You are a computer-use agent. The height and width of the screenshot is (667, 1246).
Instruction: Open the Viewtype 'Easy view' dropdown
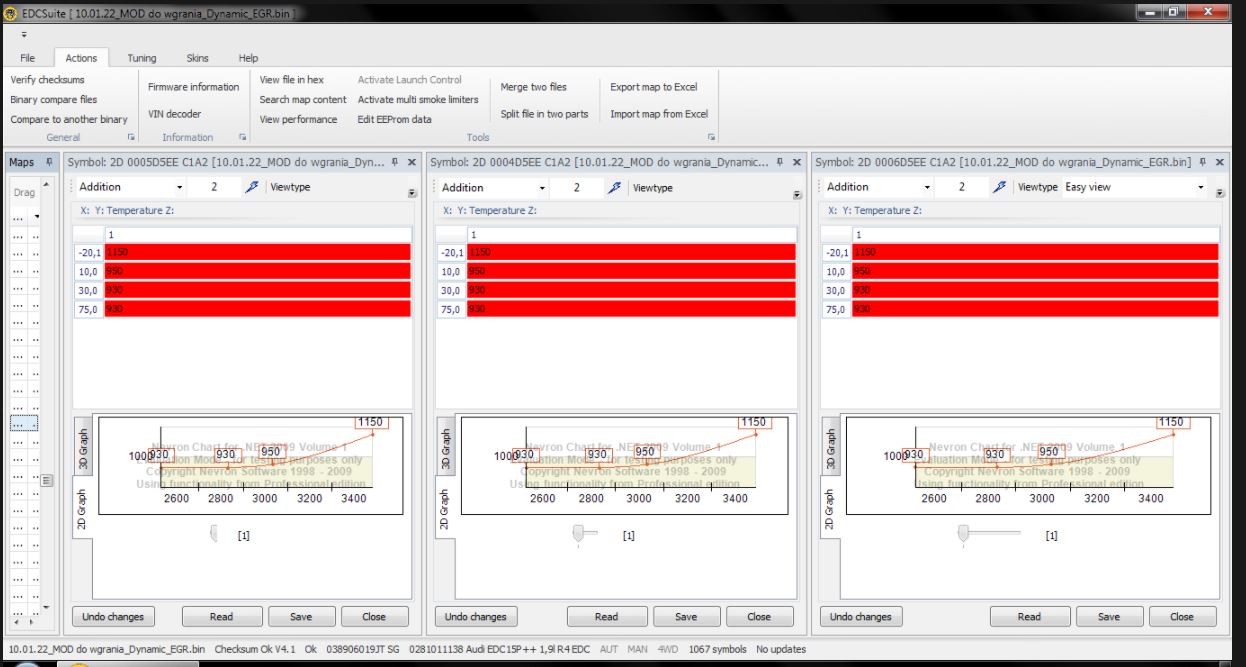tap(1201, 187)
